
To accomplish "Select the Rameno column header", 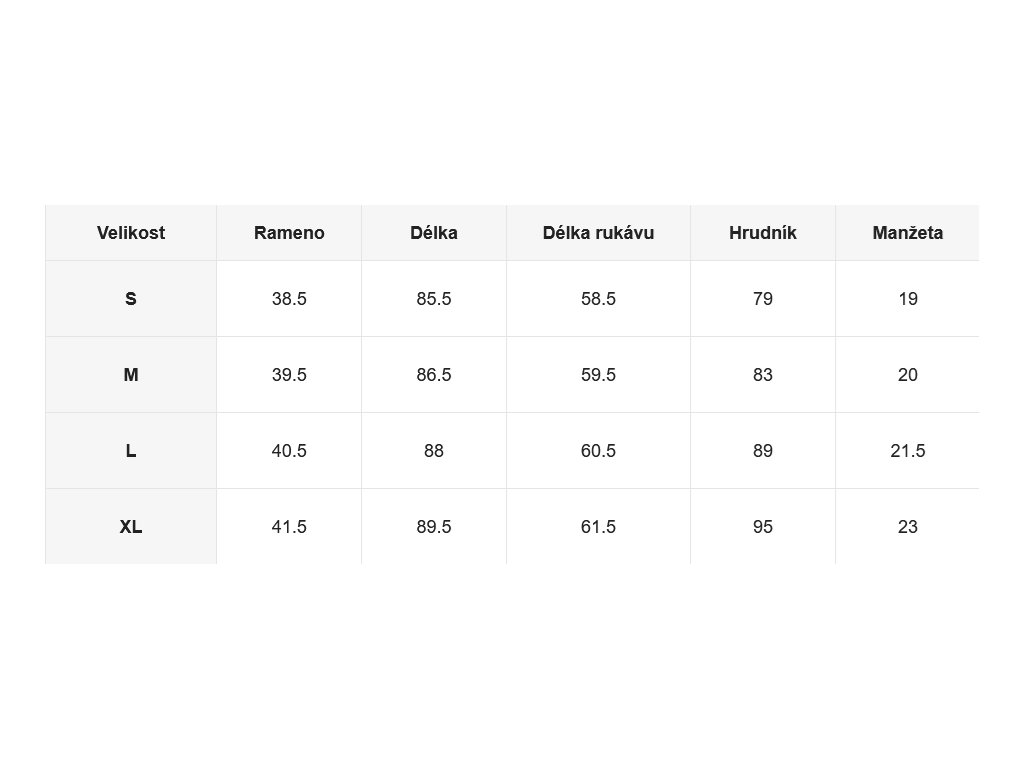I will click(x=289, y=233).
